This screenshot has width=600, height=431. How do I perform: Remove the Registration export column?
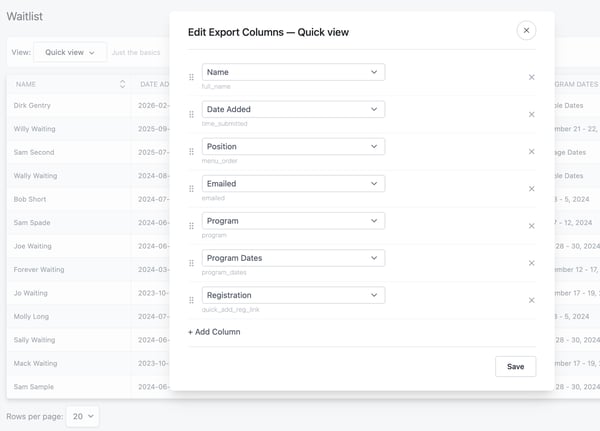[x=532, y=300]
